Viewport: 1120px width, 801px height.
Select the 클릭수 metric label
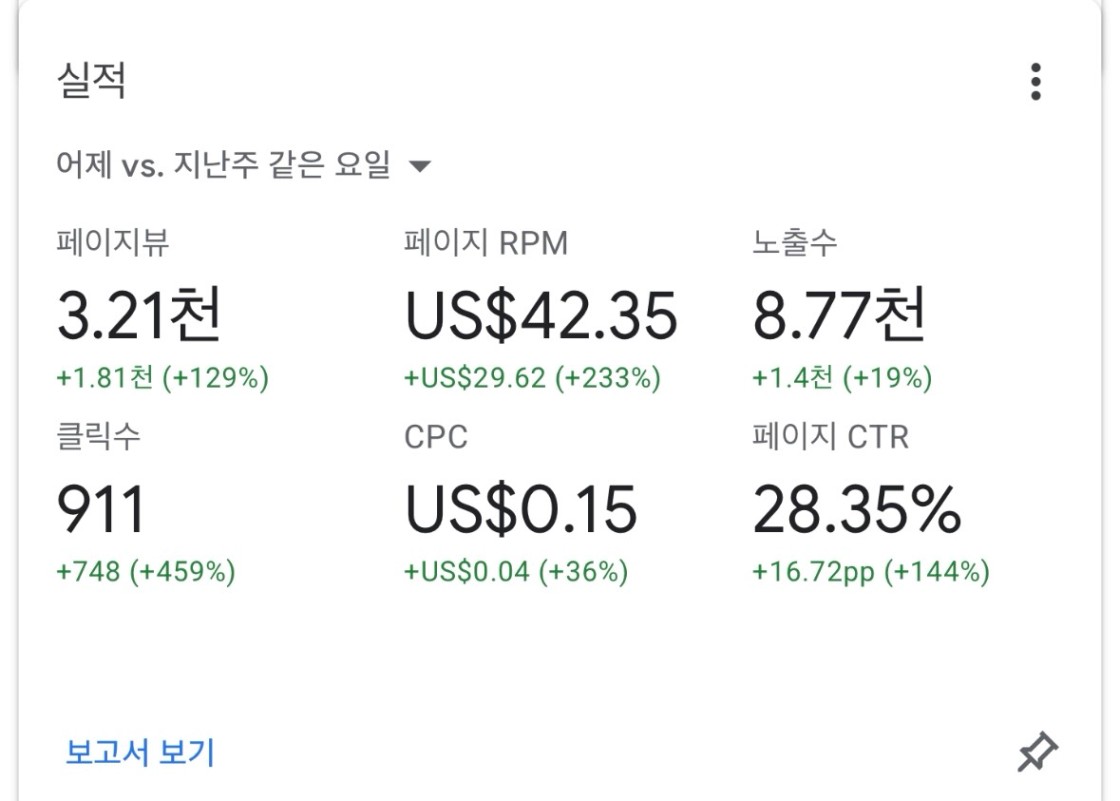pyautogui.click(x=99, y=437)
